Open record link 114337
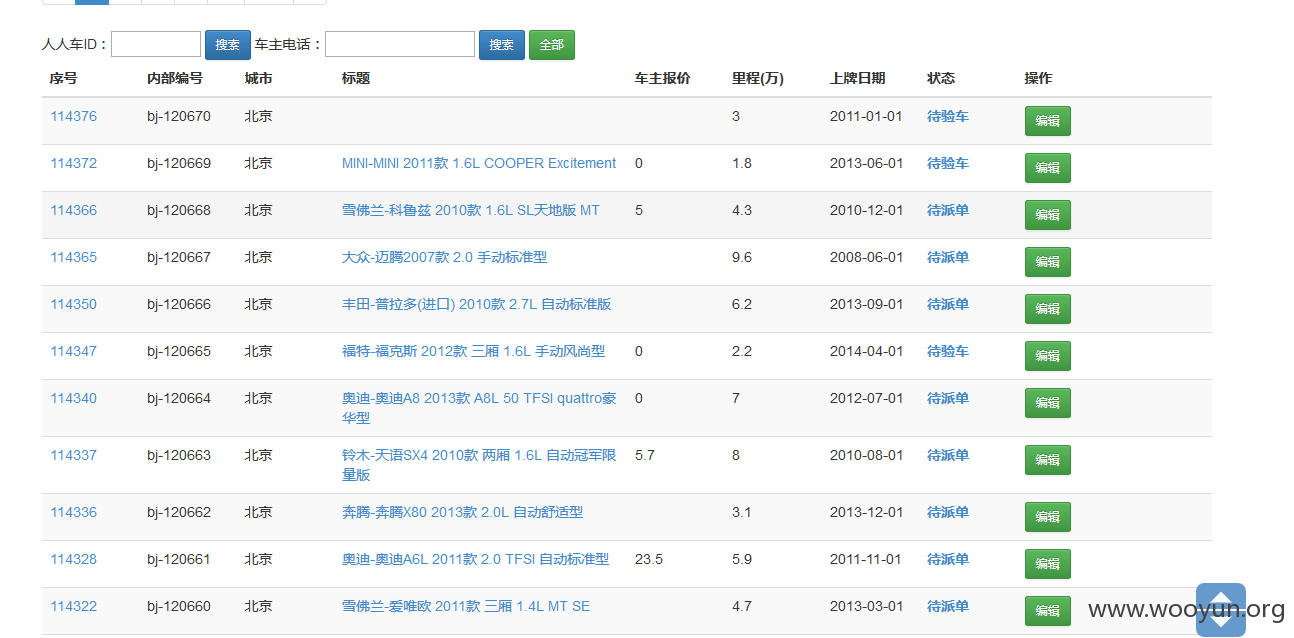This screenshot has width=1294, height=638. point(74,455)
